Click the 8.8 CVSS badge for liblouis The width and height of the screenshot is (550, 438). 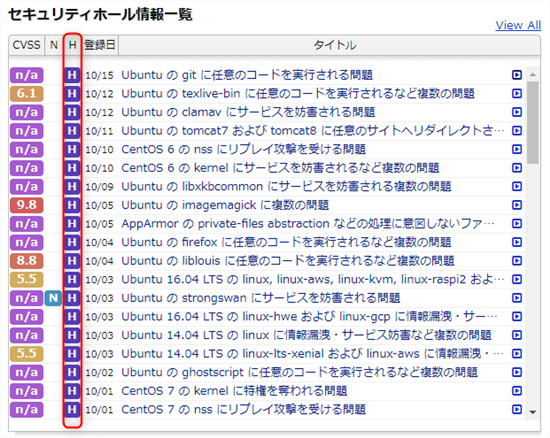27,261
